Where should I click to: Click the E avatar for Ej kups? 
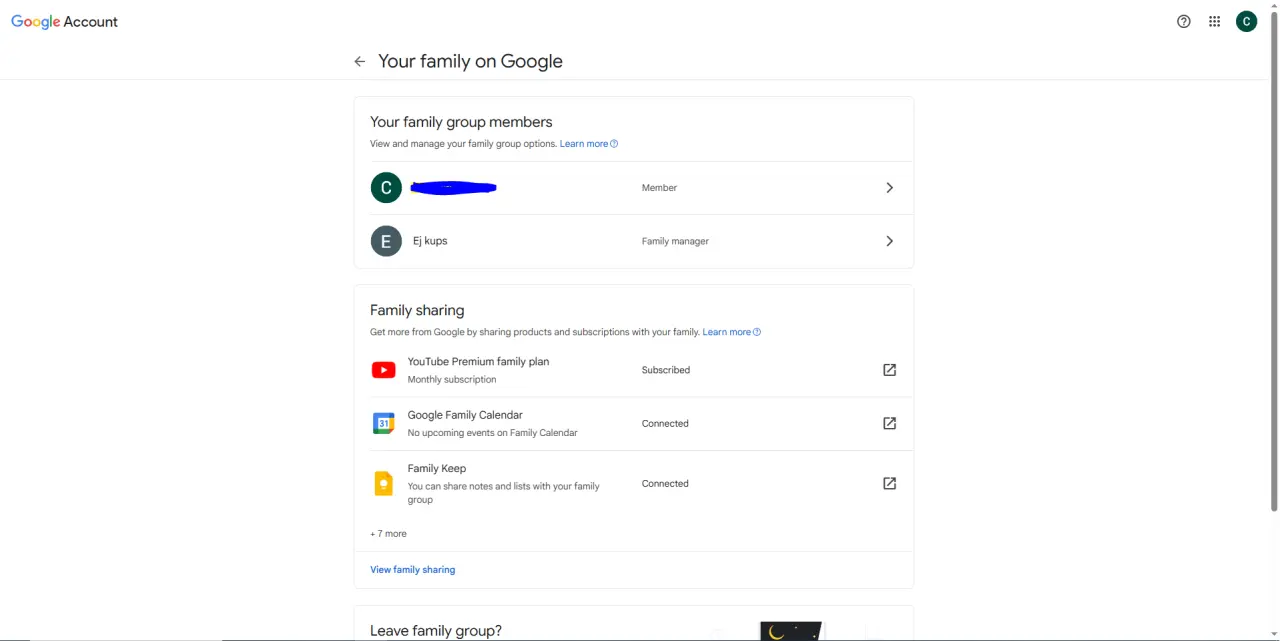[386, 241]
